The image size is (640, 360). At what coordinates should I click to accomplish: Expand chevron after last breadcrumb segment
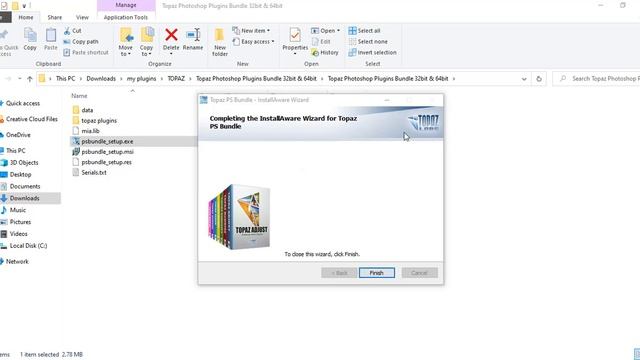coord(454,79)
